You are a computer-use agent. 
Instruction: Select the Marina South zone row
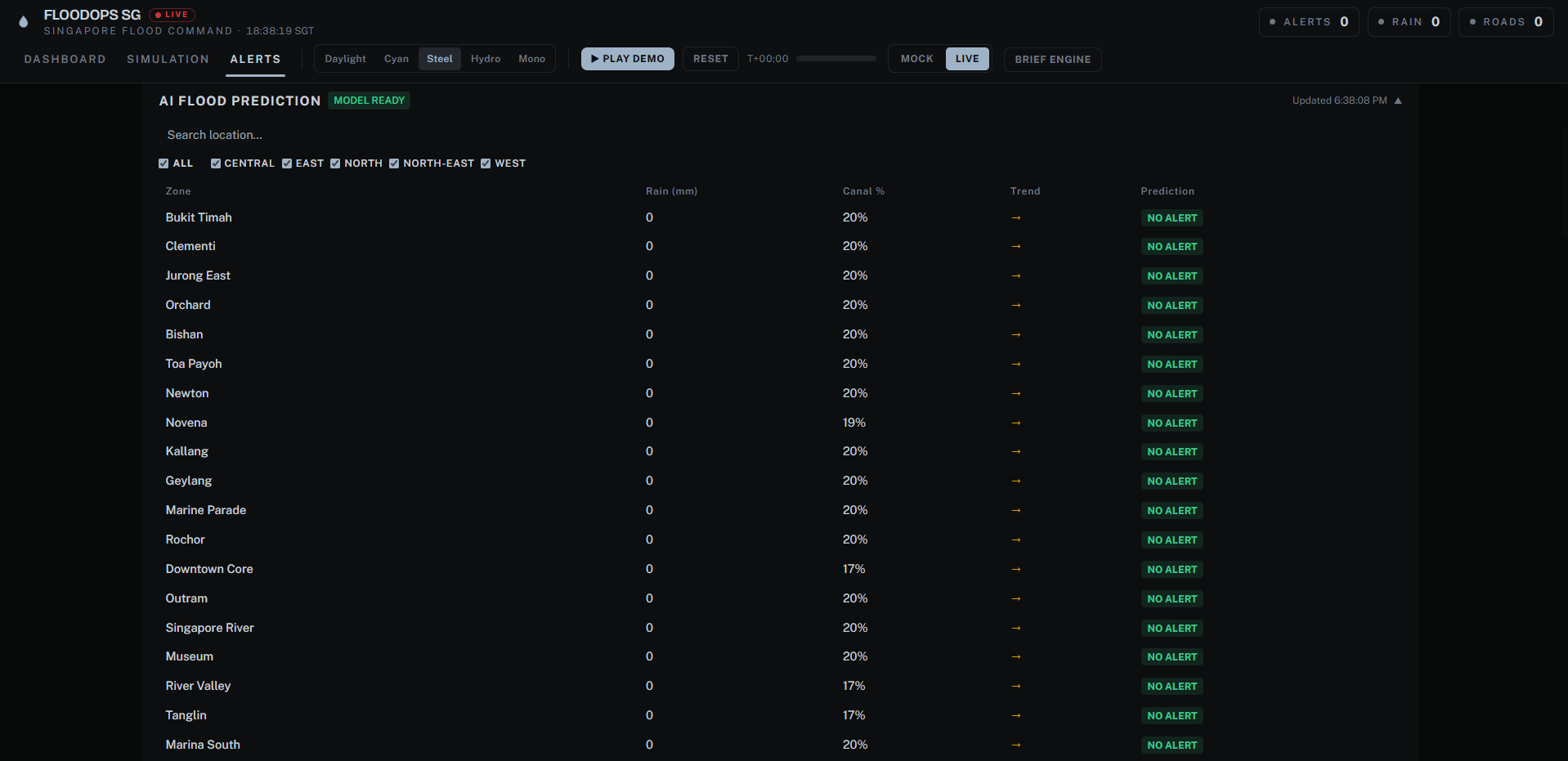click(x=781, y=745)
